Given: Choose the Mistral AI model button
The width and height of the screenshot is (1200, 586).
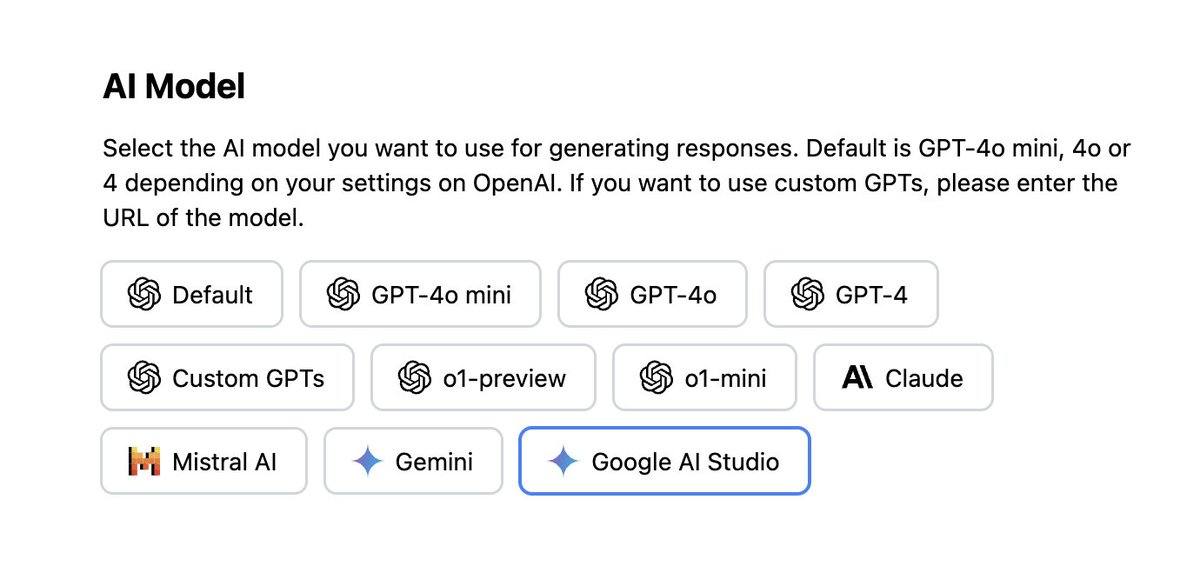Looking at the screenshot, I should [x=204, y=461].
